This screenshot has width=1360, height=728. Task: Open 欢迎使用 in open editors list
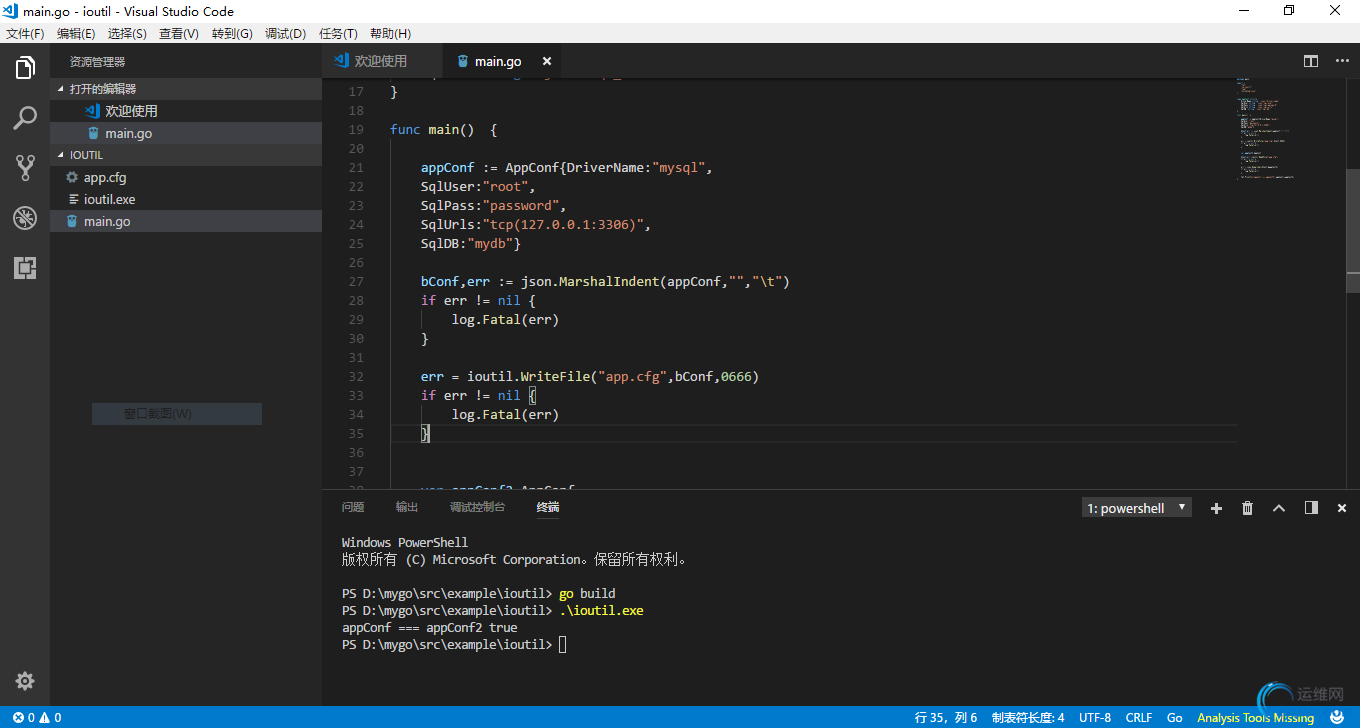(186, 111)
